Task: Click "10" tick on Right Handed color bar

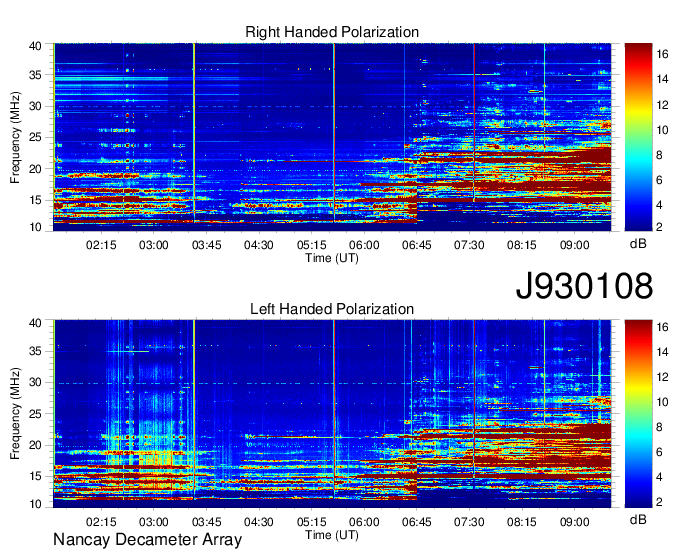Action: pos(662,130)
